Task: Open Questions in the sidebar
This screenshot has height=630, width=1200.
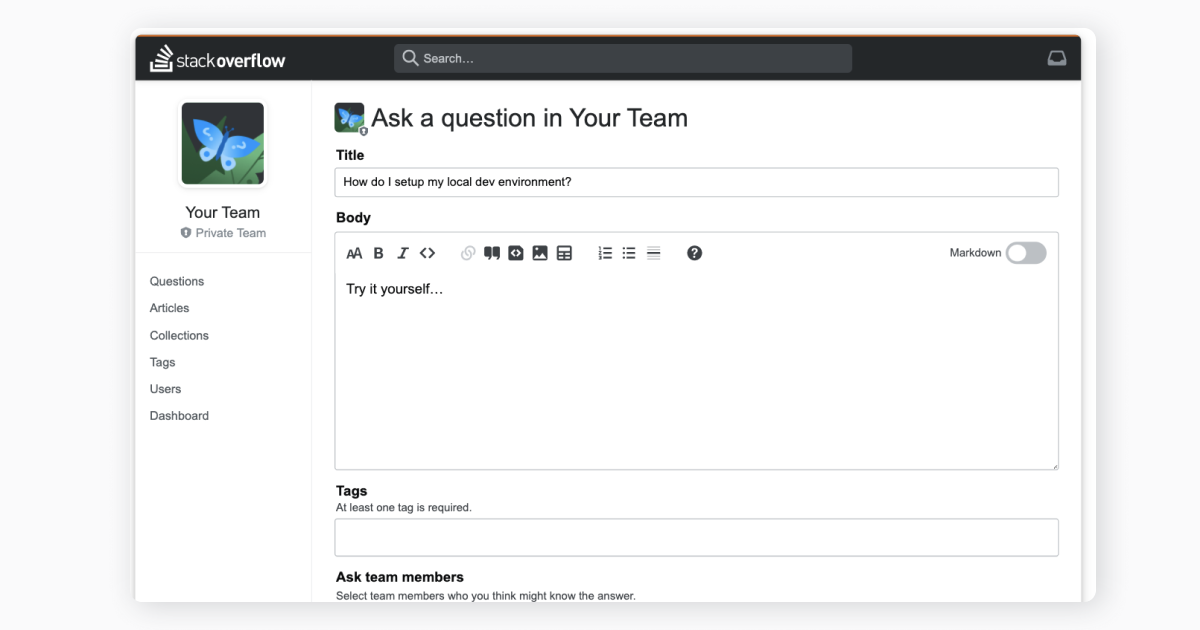Action: coord(177,282)
